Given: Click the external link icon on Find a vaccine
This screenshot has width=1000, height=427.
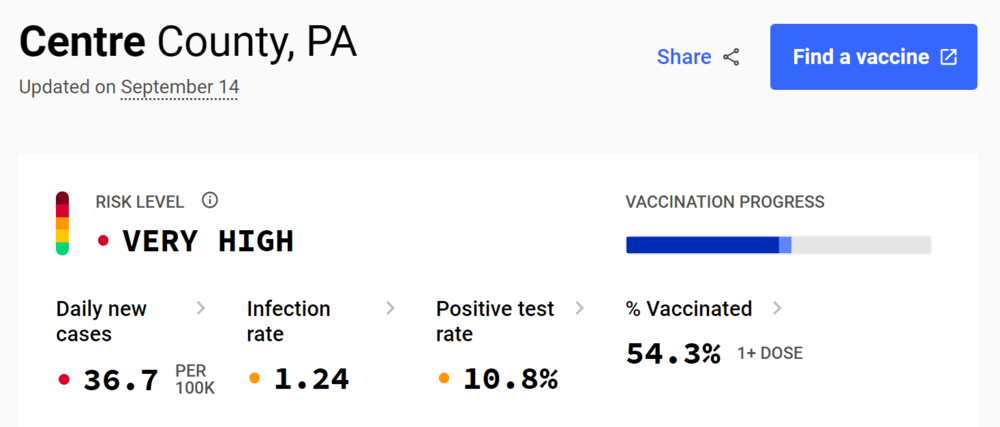Looking at the screenshot, I should click(x=948, y=57).
